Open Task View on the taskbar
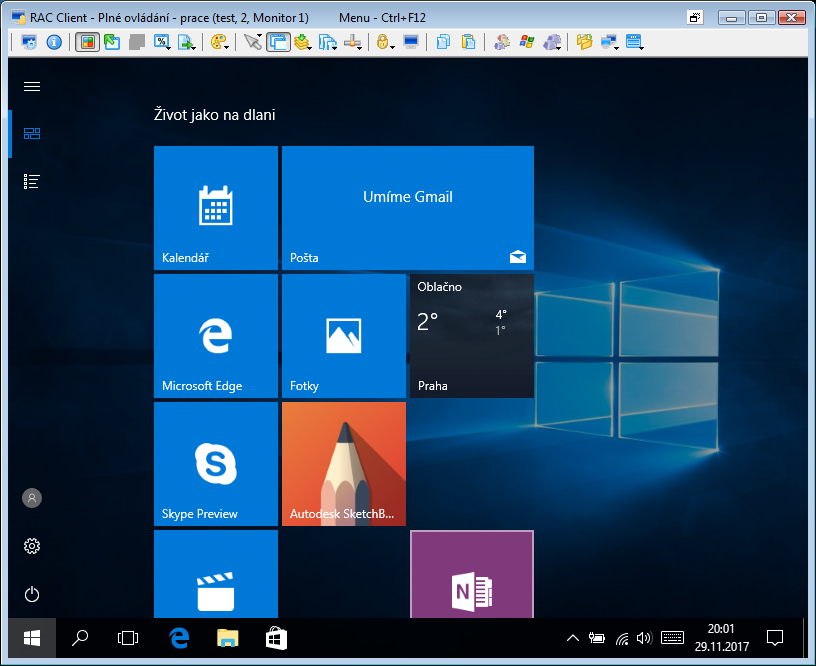Screen dimensions: 816x666 pos(128,638)
